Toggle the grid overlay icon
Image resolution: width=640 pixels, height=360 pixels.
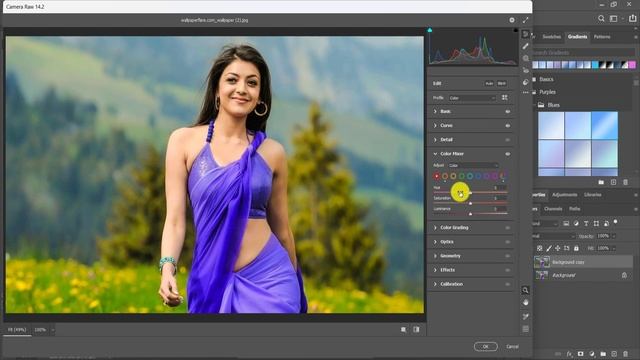[526, 329]
